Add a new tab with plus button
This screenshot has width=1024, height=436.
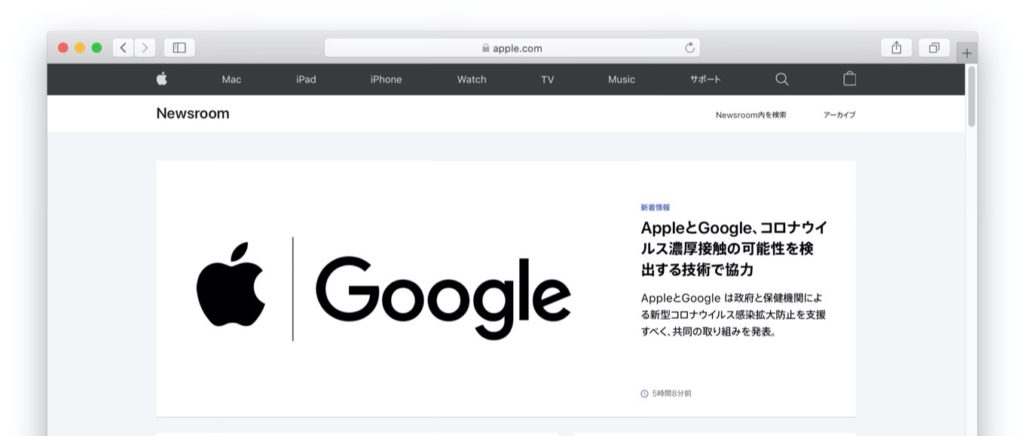coord(966,53)
